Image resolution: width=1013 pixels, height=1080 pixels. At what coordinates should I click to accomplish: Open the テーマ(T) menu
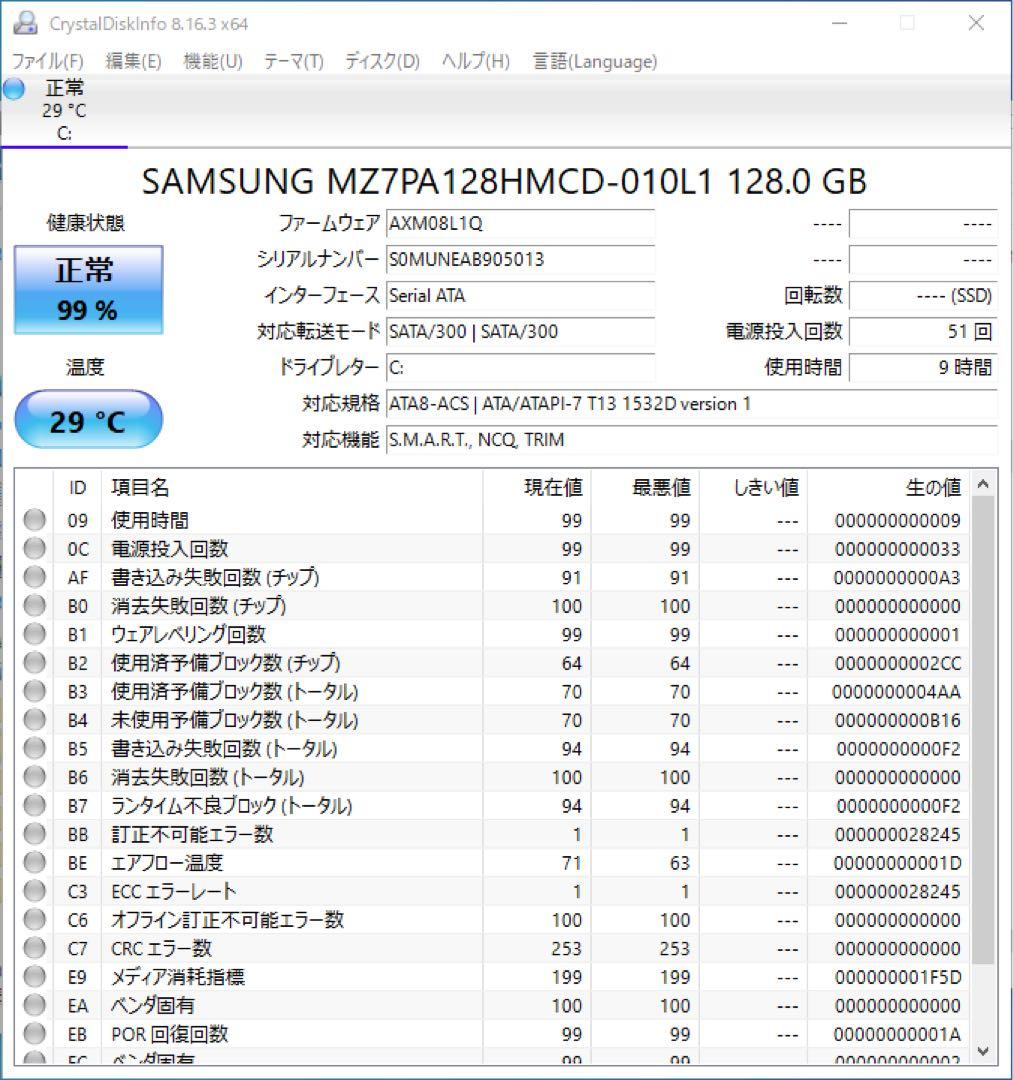(x=292, y=61)
